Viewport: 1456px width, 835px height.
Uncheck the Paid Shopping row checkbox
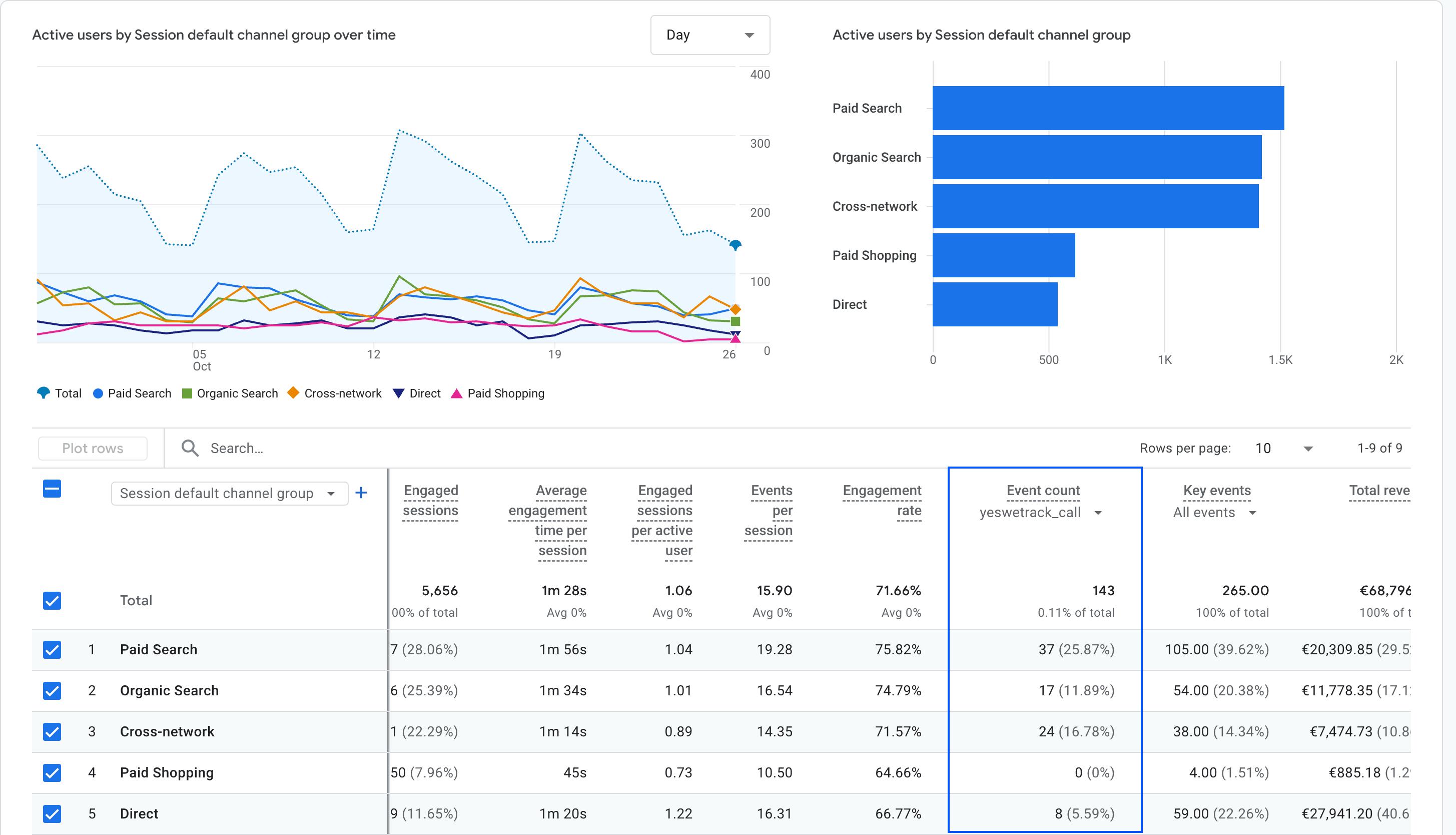[52, 772]
